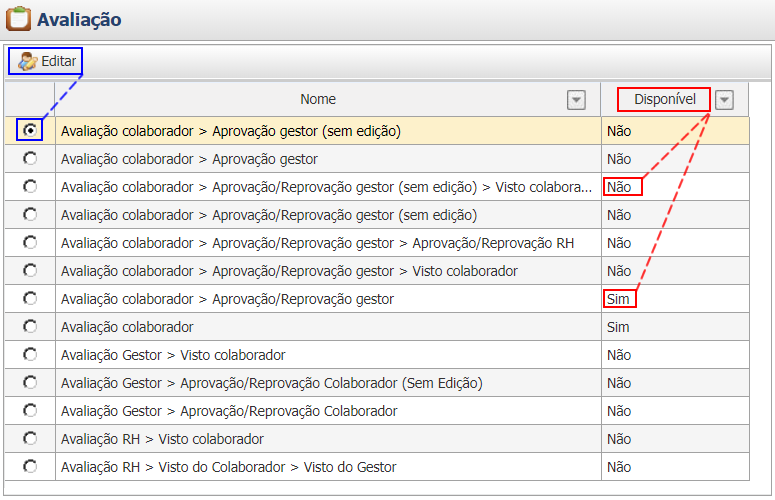Viewport: 775px width, 500px height.
Task: Select radio for plain 'Avaliação colaborador' row
Action: coord(30,326)
